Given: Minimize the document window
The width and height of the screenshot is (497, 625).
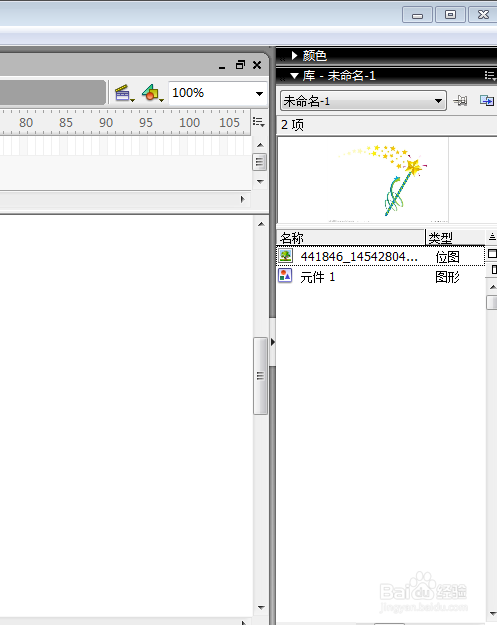Looking at the screenshot, I should click(222, 66).
